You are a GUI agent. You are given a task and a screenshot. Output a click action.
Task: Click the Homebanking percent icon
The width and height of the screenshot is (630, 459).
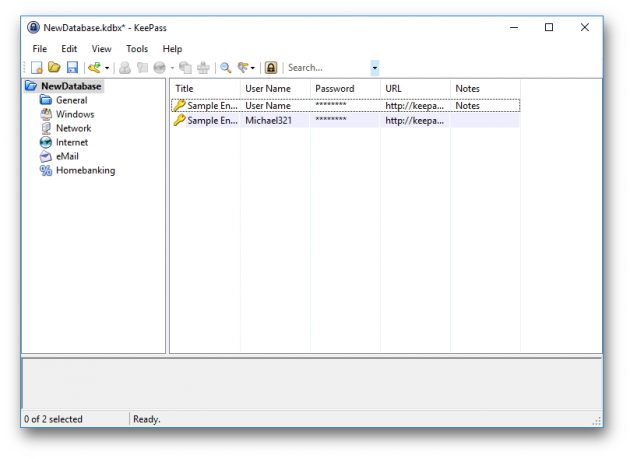pos(46,170)
